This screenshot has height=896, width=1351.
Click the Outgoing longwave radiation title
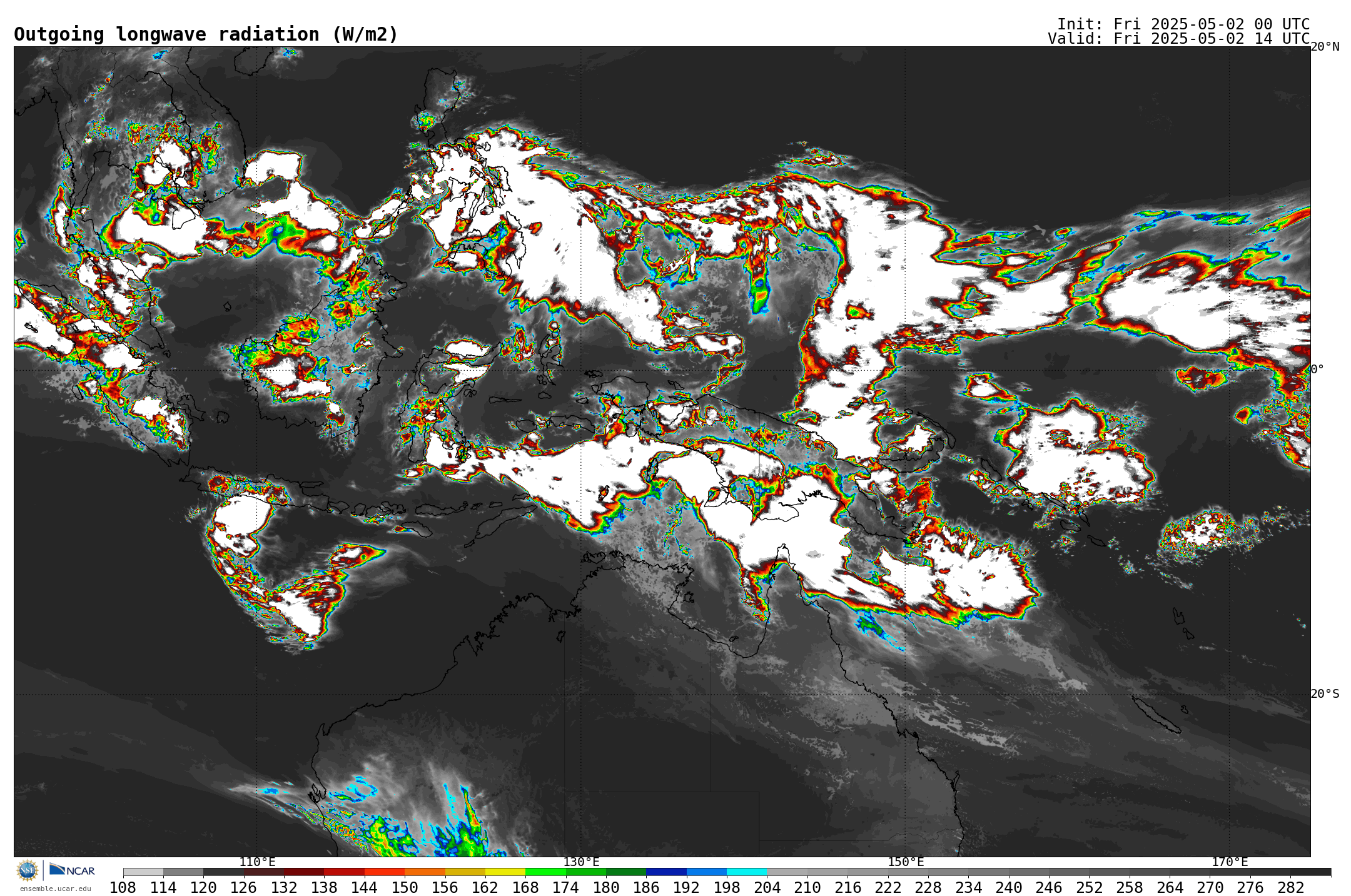point(206,34)
